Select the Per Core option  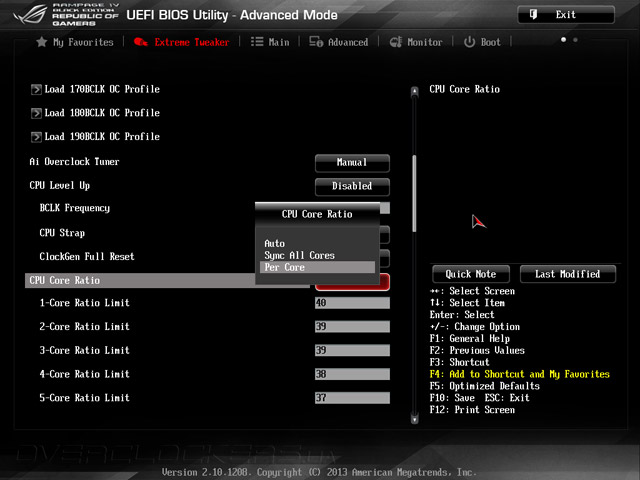[317, 267]
